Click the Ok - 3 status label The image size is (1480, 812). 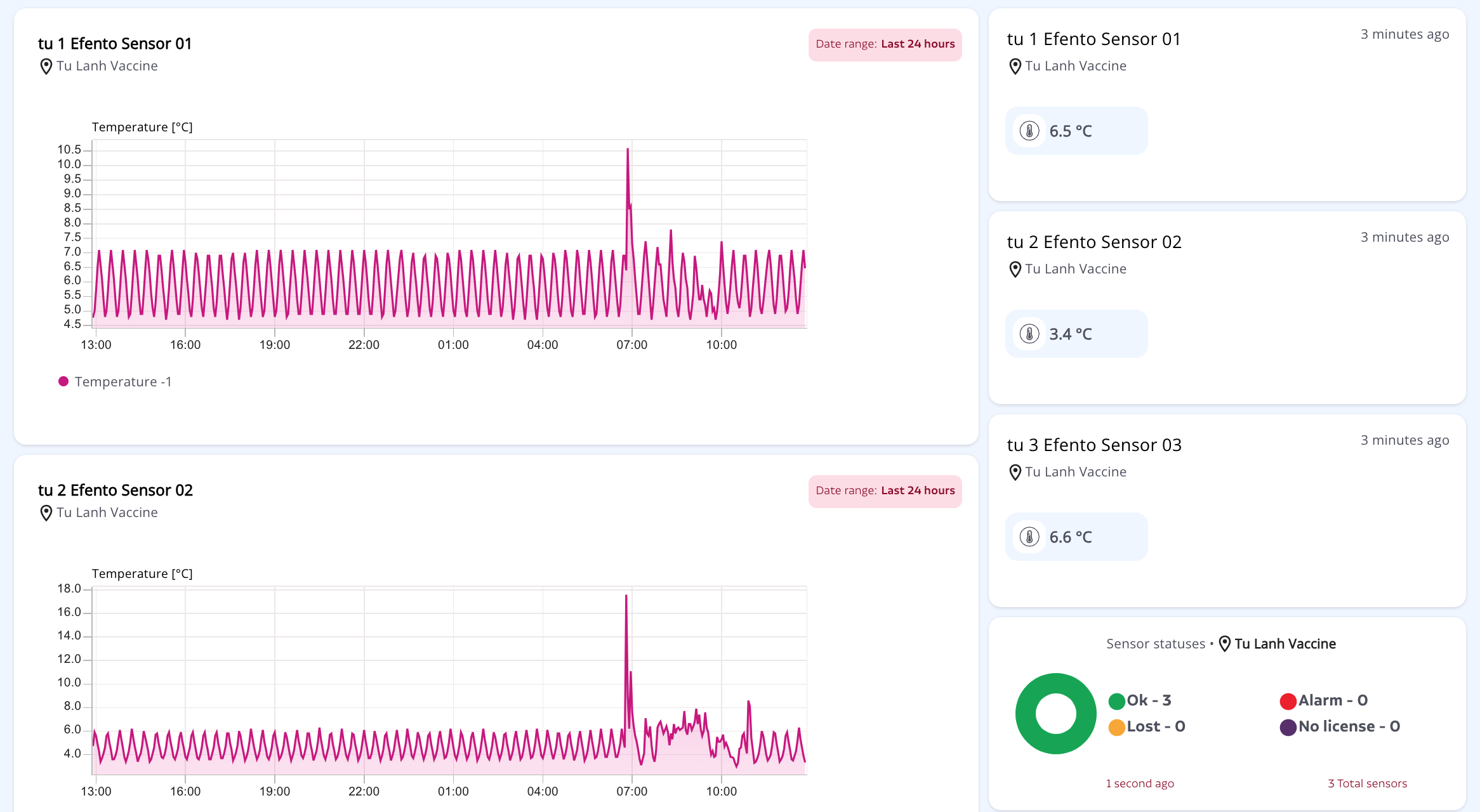1149,700
